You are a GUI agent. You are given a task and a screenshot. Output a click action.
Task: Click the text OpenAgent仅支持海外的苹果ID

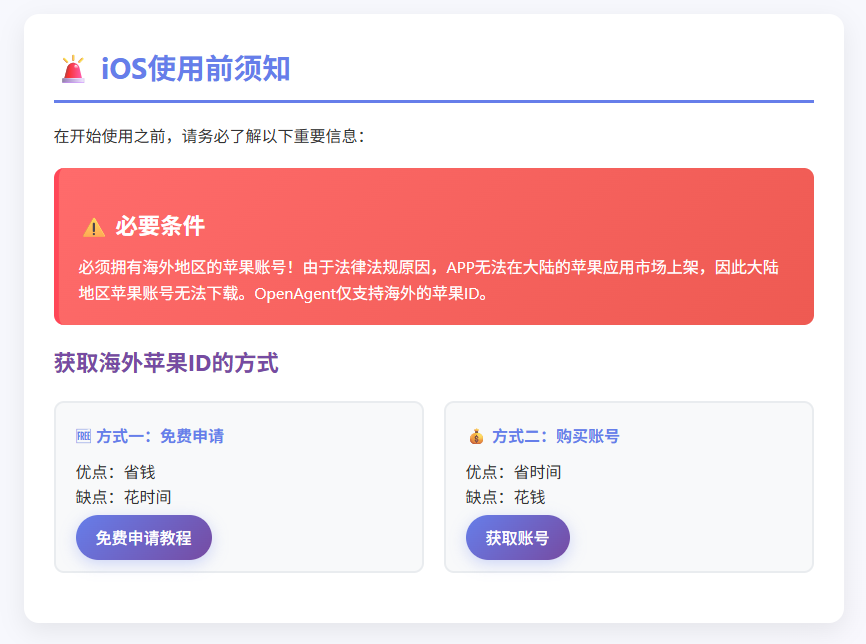pyautogui.click(x=371, y=294)
